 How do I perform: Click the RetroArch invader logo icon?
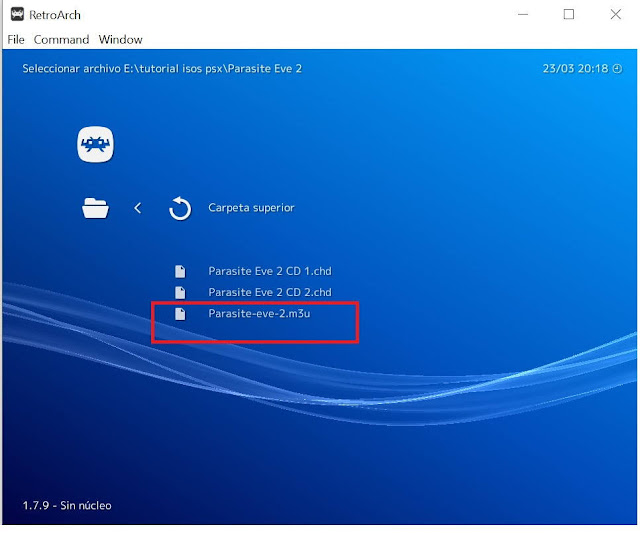[96, 145]
